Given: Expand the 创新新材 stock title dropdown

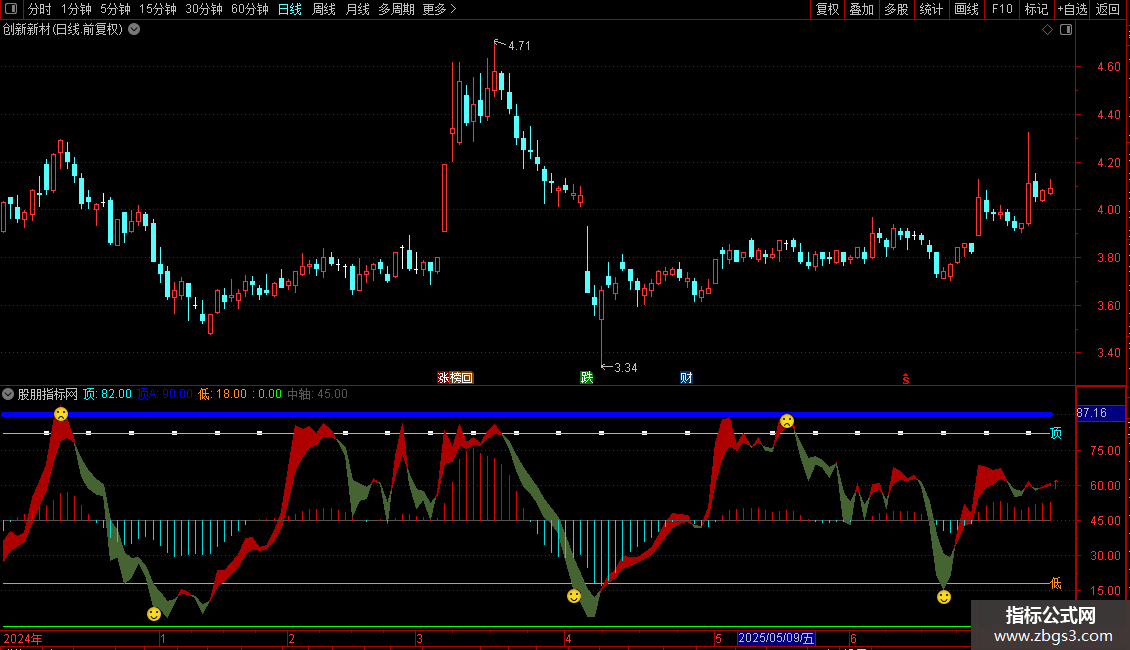Looking at the screenshot, I should coord(135,30).
